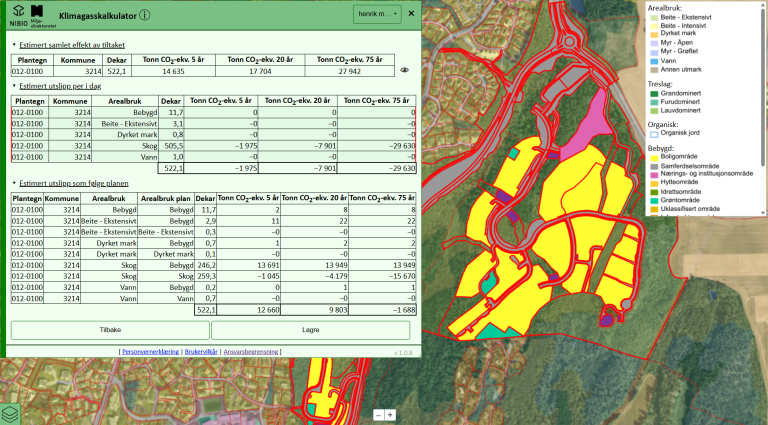Zoom out the map with minus button
This screenshot has height=425, width=768.
[378, 414]
